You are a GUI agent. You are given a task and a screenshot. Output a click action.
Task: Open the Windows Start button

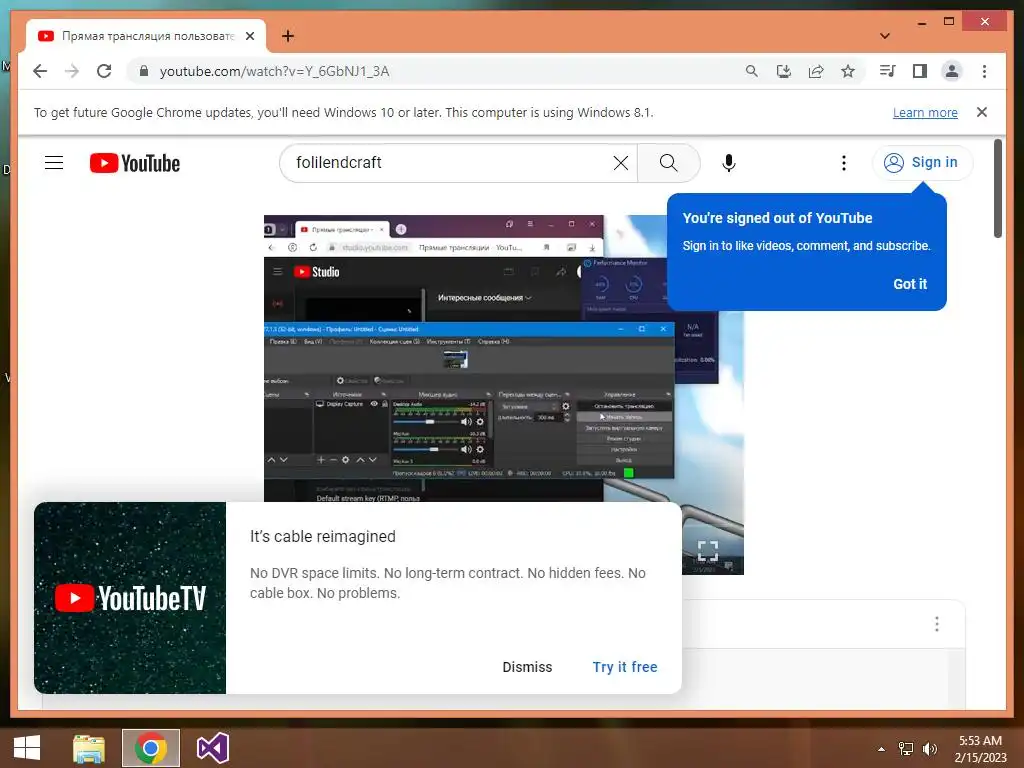[x=27, y=748]
